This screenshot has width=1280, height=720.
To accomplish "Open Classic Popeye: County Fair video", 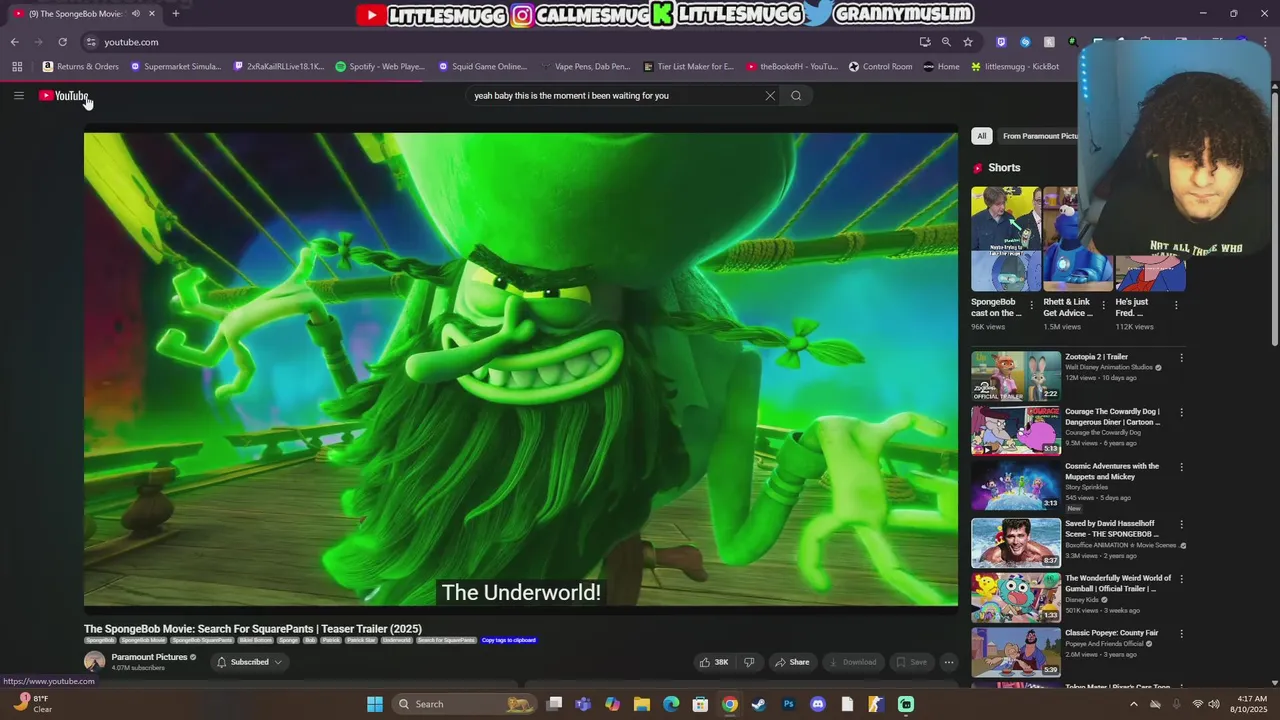I will click(x=1016, y=653).
